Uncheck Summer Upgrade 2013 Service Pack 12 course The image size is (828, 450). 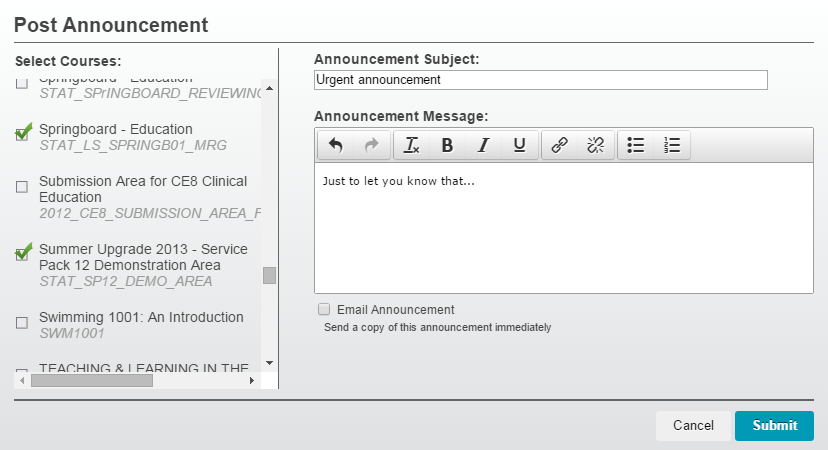pos(22,253)
